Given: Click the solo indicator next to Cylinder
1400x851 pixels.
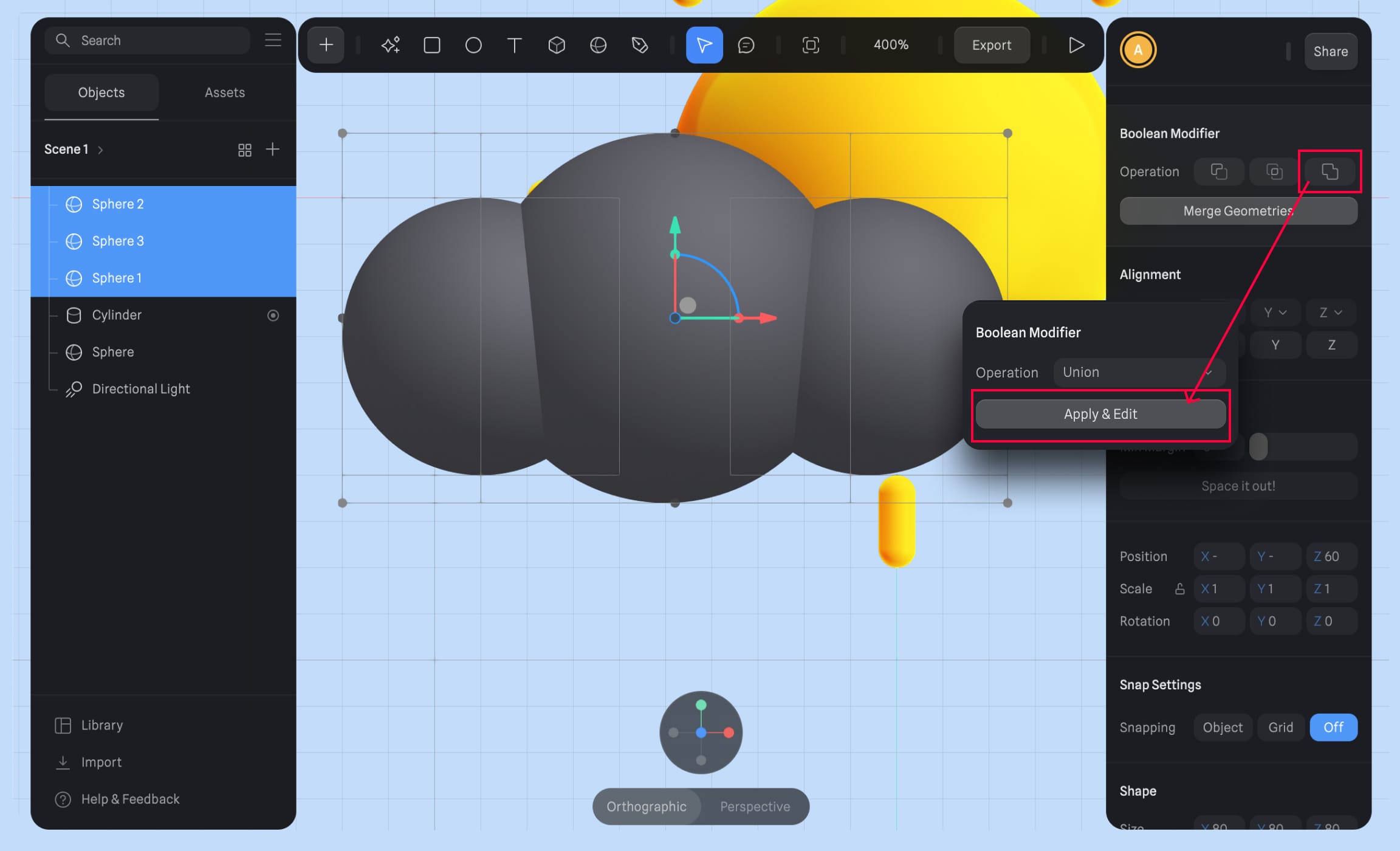Looking at the screenshot, I should click(x=273, y=315).
